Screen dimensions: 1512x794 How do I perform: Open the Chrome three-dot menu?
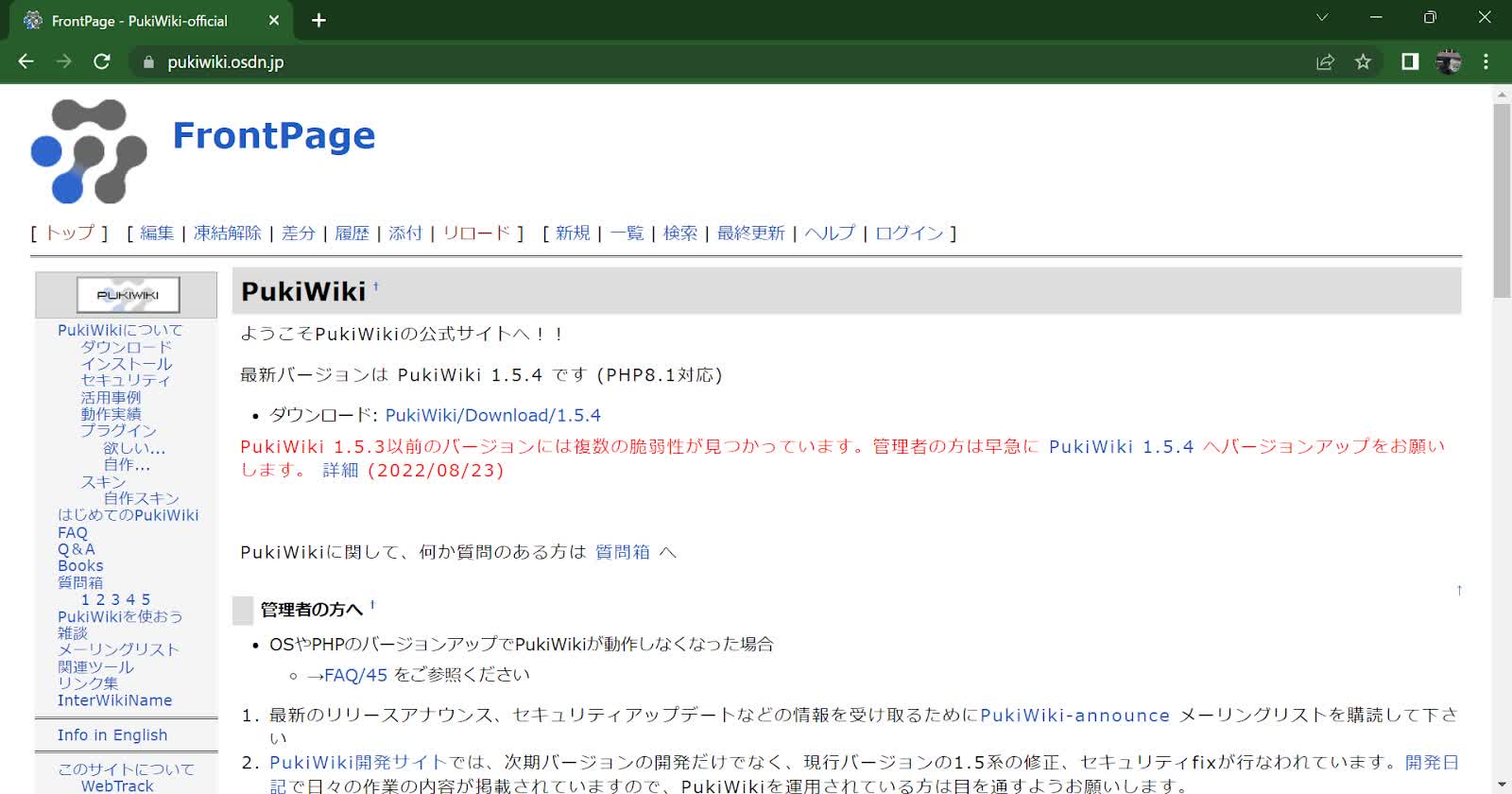[1486, 62]
